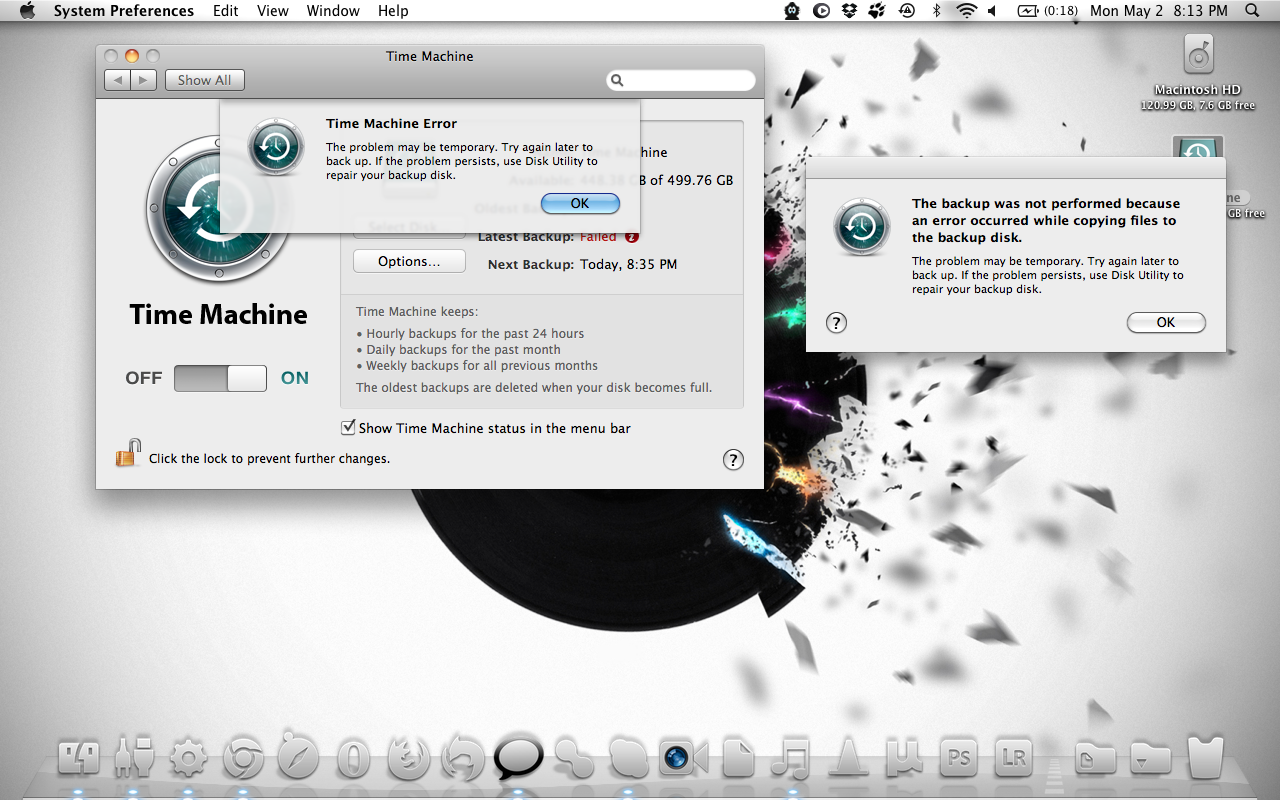Open Time Machine backup Options

(409, 261)
